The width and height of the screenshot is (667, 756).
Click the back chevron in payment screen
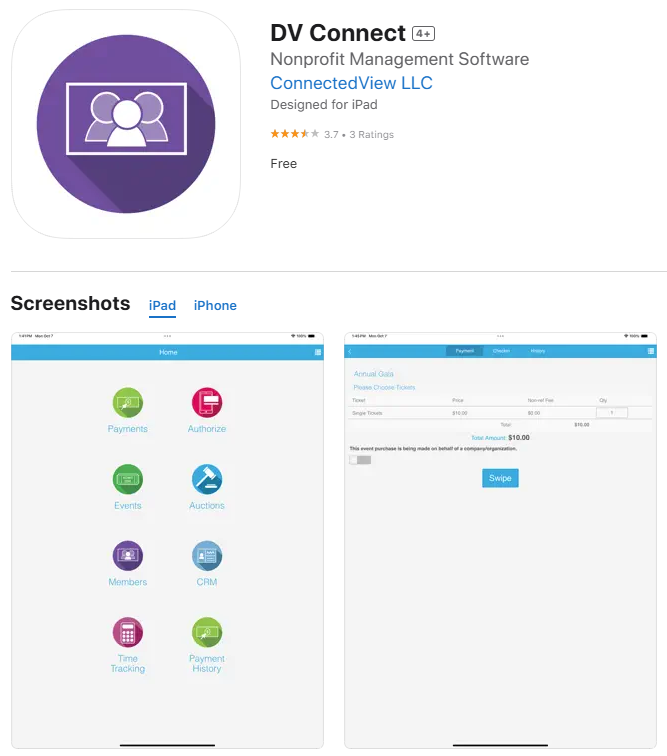coord(350,351)
